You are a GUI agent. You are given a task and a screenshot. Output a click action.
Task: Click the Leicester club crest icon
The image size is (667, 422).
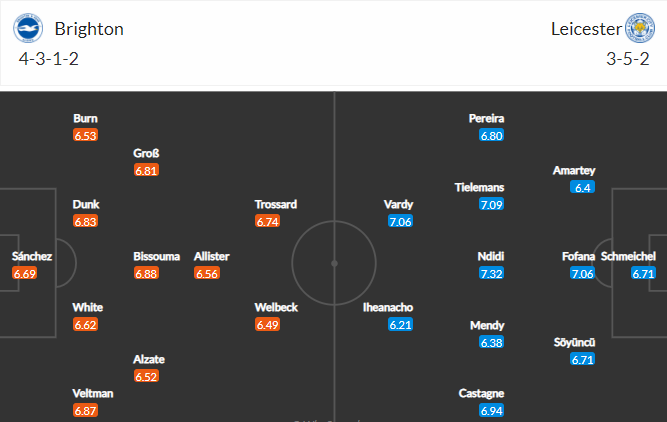640,28
